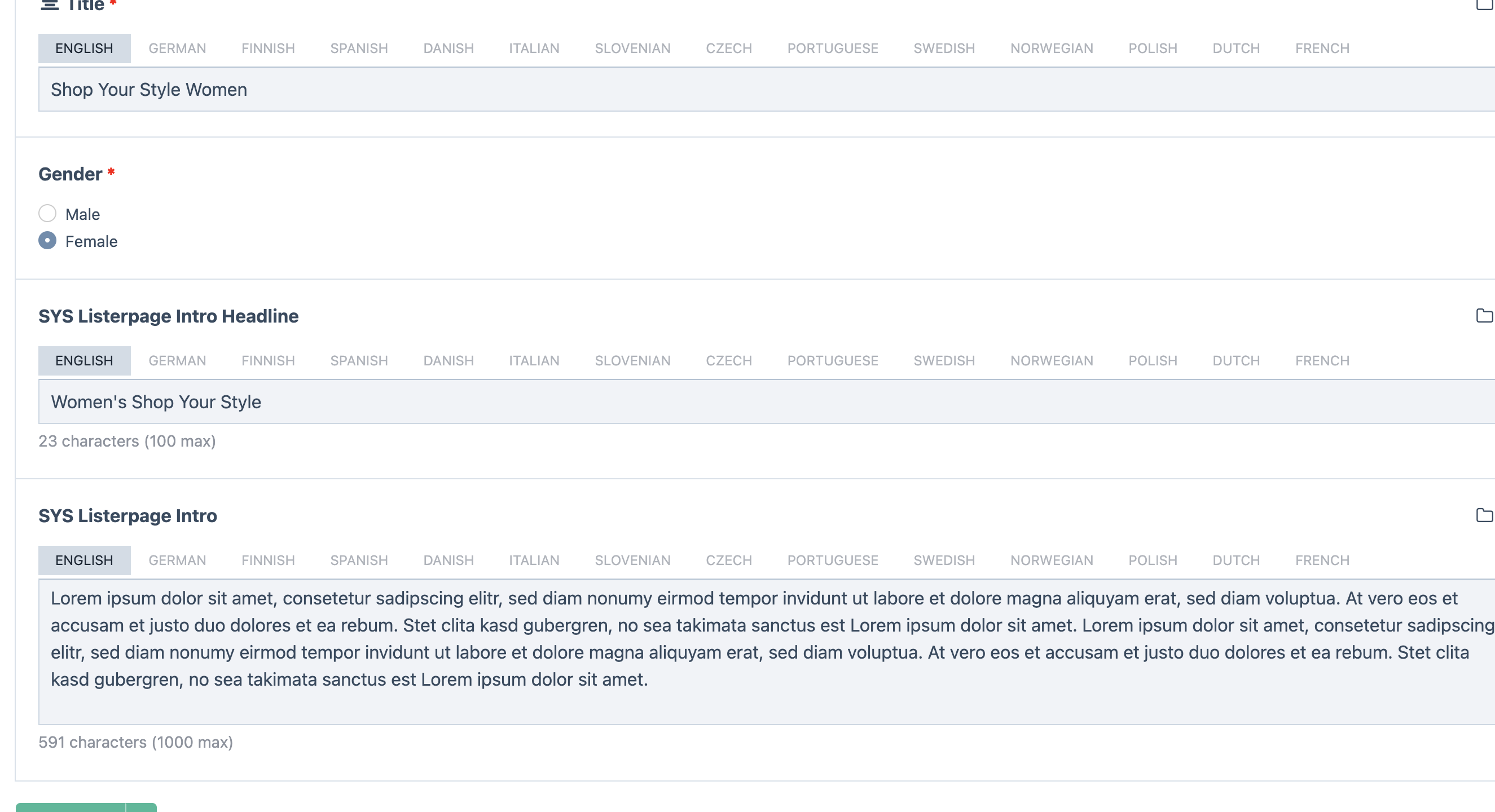Image resolution: width=1495 pixels, height=812 pixels.
Task: Switch Title field to Polish tab
Action: [x=1153, y=48]
